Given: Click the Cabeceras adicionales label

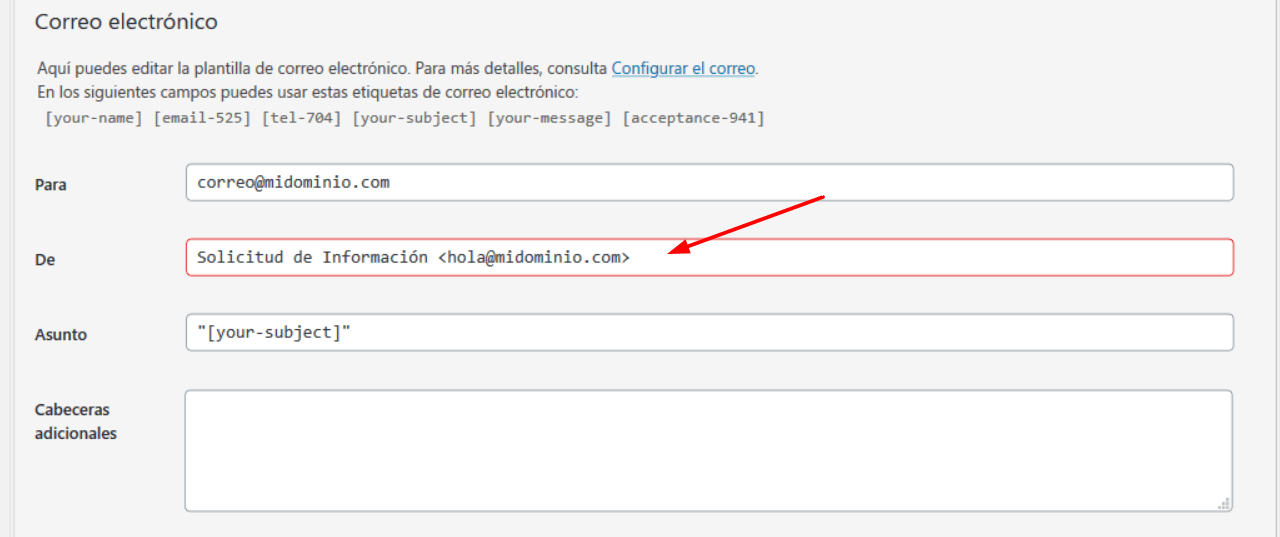Looking at the screenshot, I should [76, 422].
